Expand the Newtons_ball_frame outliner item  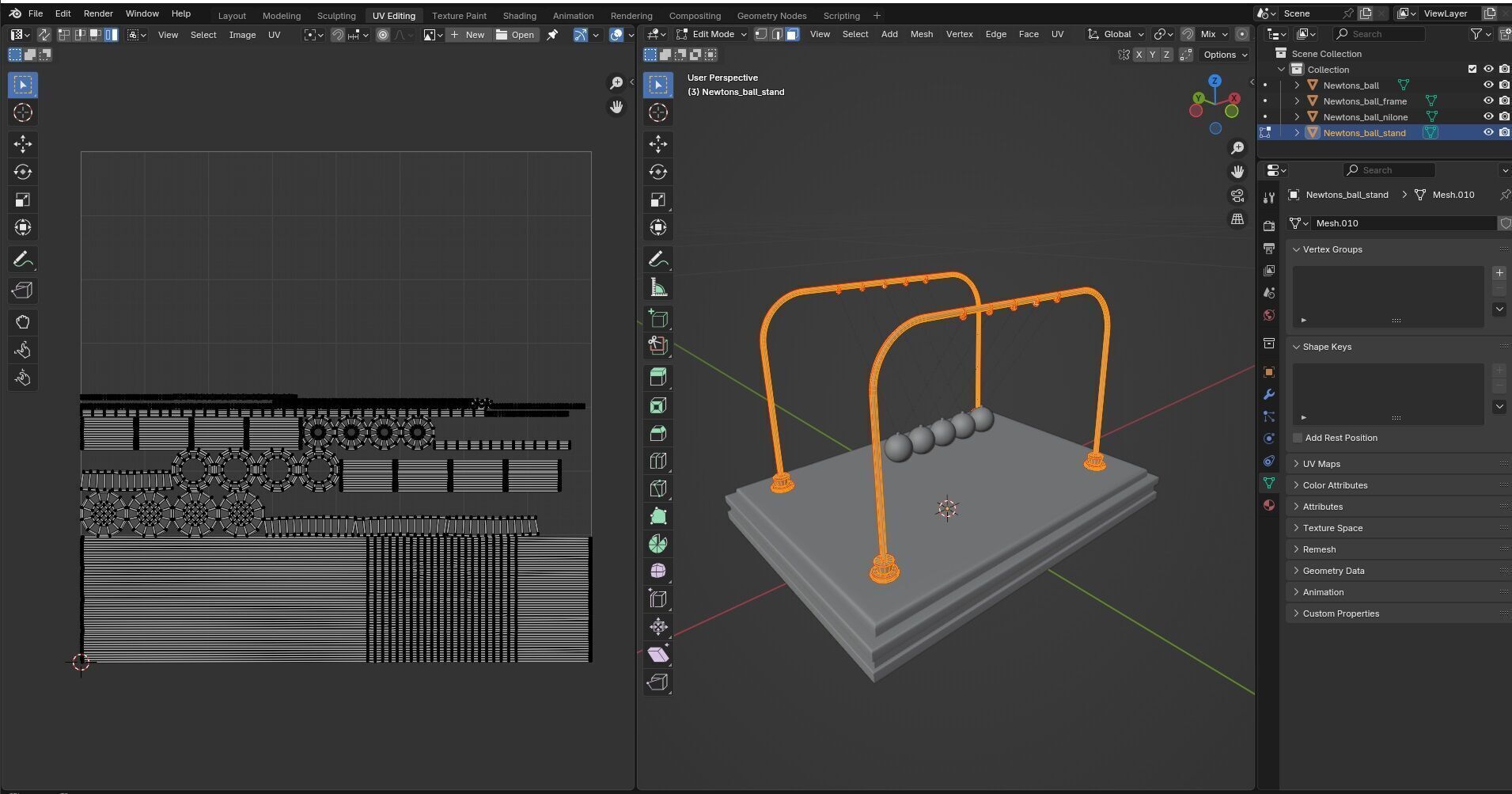point(1297,101)
